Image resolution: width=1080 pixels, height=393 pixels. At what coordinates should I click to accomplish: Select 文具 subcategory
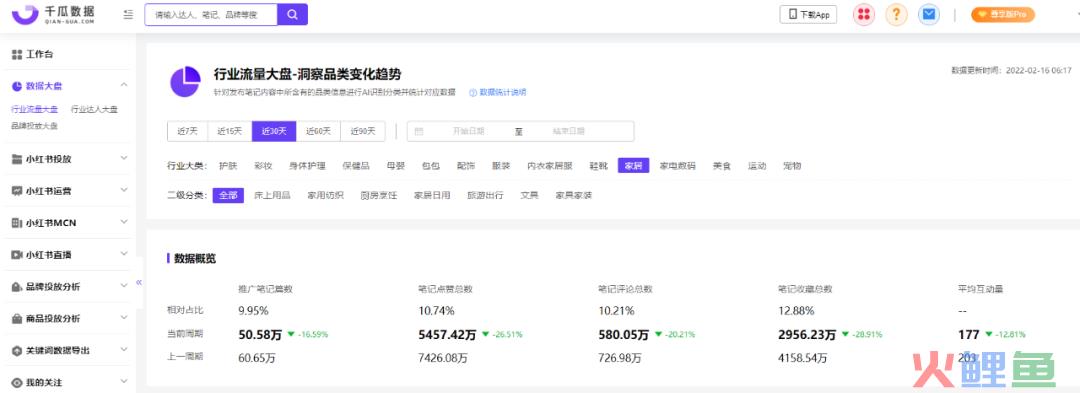(x=530, y=195)
